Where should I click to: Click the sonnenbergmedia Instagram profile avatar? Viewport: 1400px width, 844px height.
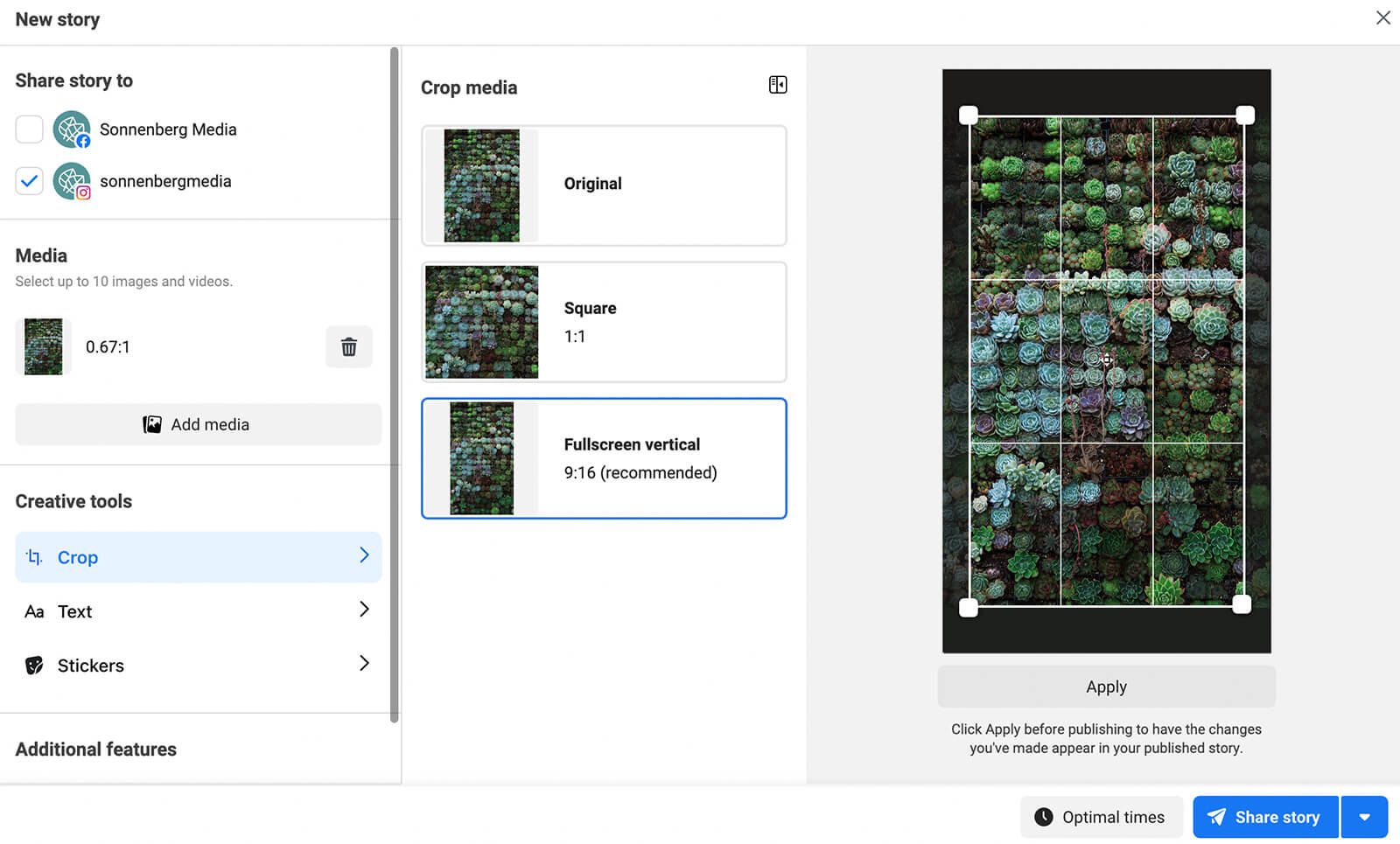pos(72,181)
